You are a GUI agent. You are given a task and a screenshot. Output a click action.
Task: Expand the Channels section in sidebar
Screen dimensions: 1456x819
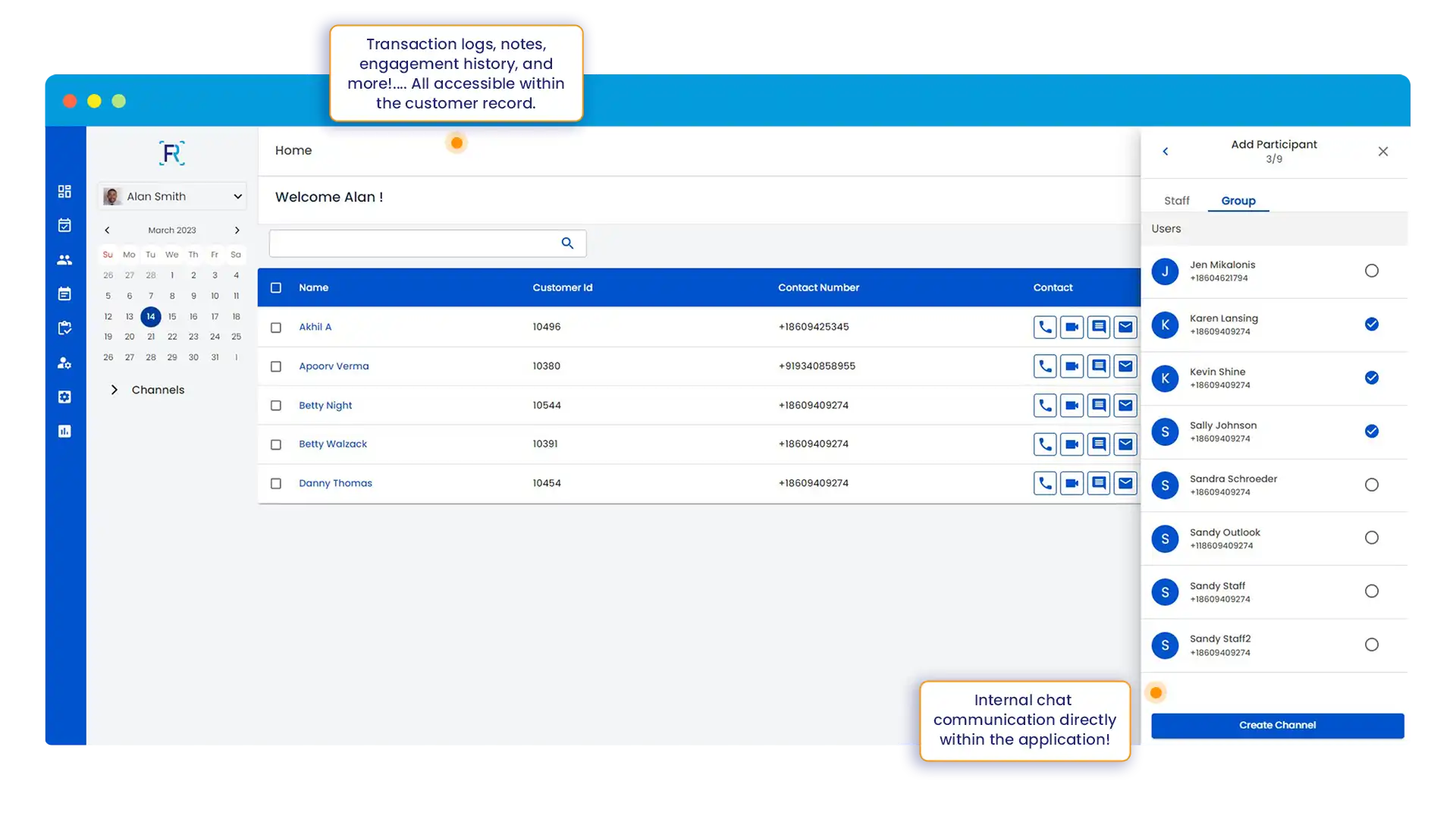[x=113, y=389]
